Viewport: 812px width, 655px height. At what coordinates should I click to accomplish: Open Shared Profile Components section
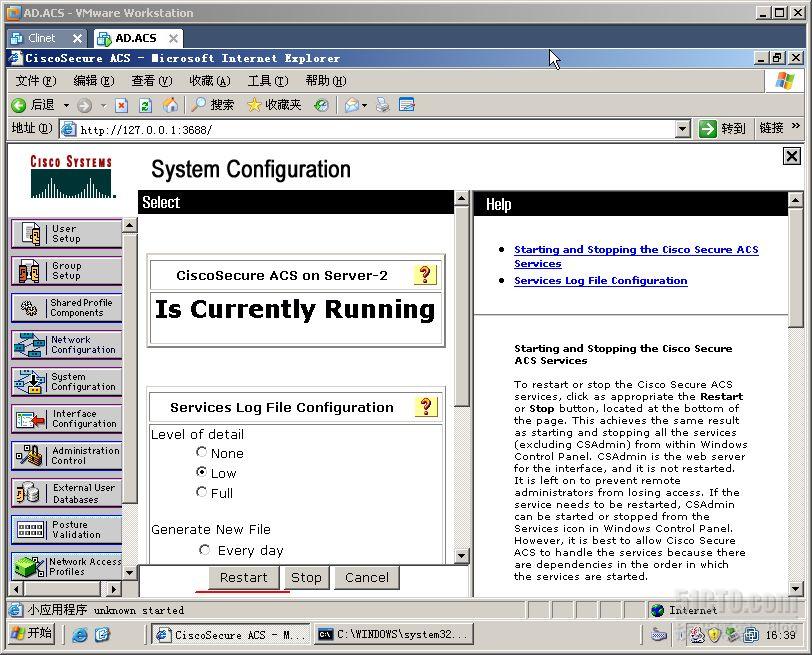(x=66, y=308)
